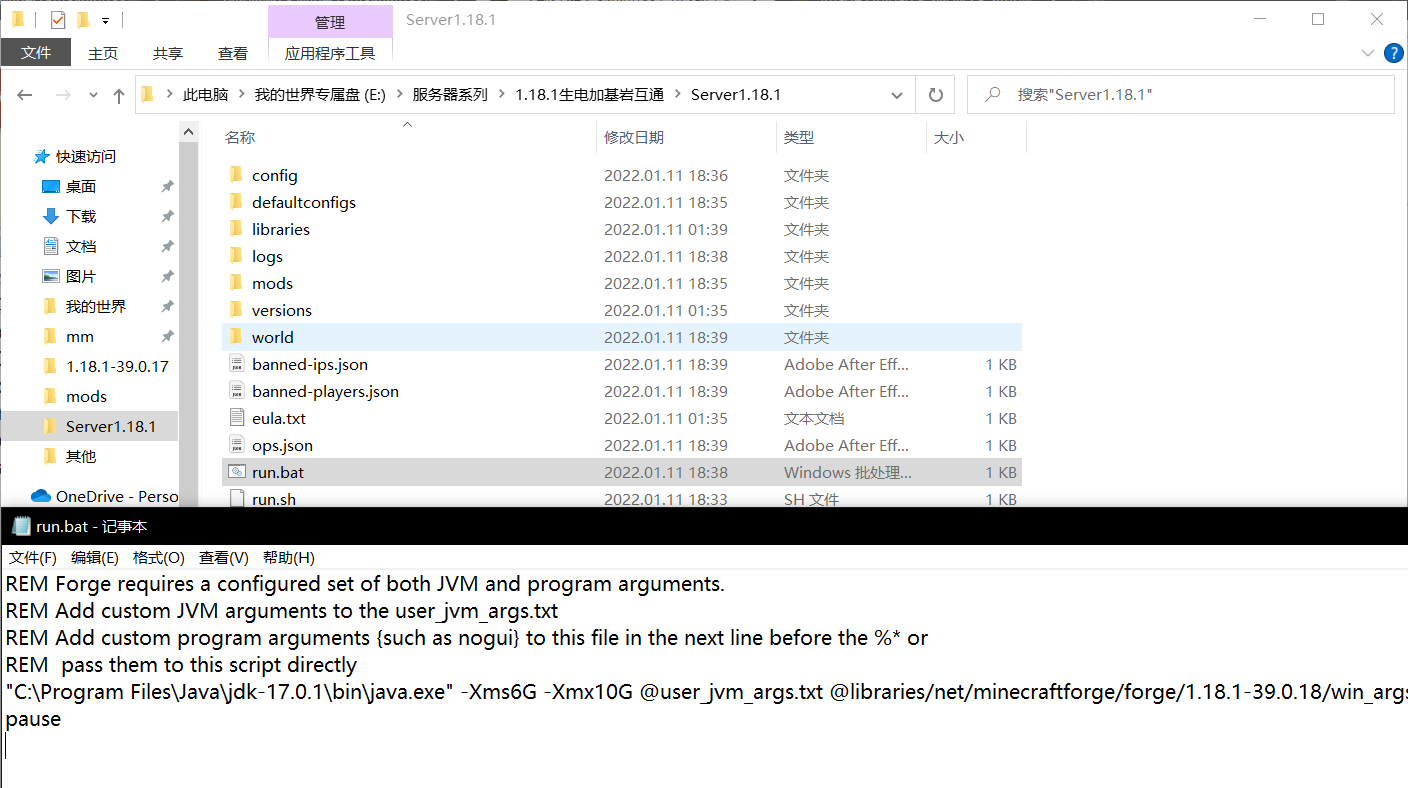Open Explorer help question mark icon
1408x788 pixels.
click(1393, 53)
